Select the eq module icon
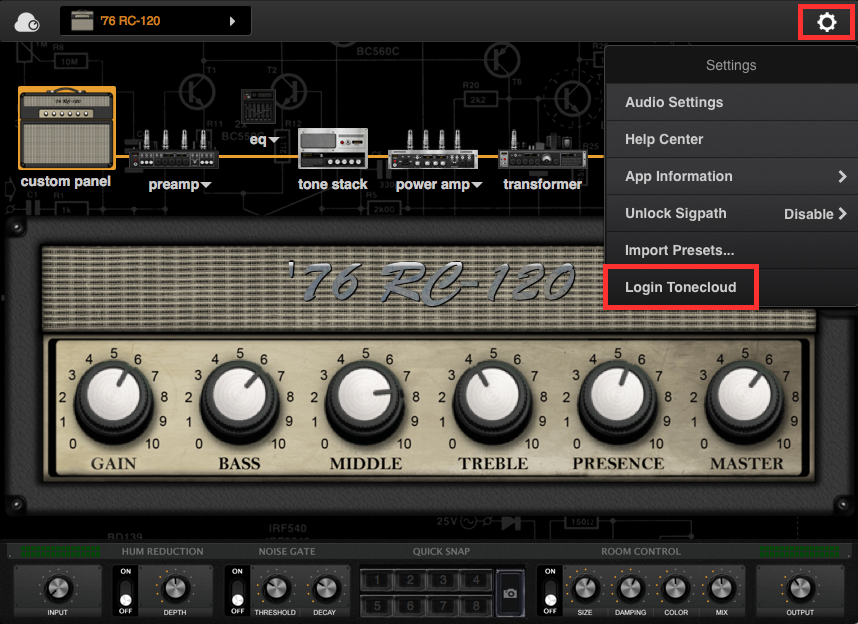This screenshot has width=858, height=624. coord(258,106)
